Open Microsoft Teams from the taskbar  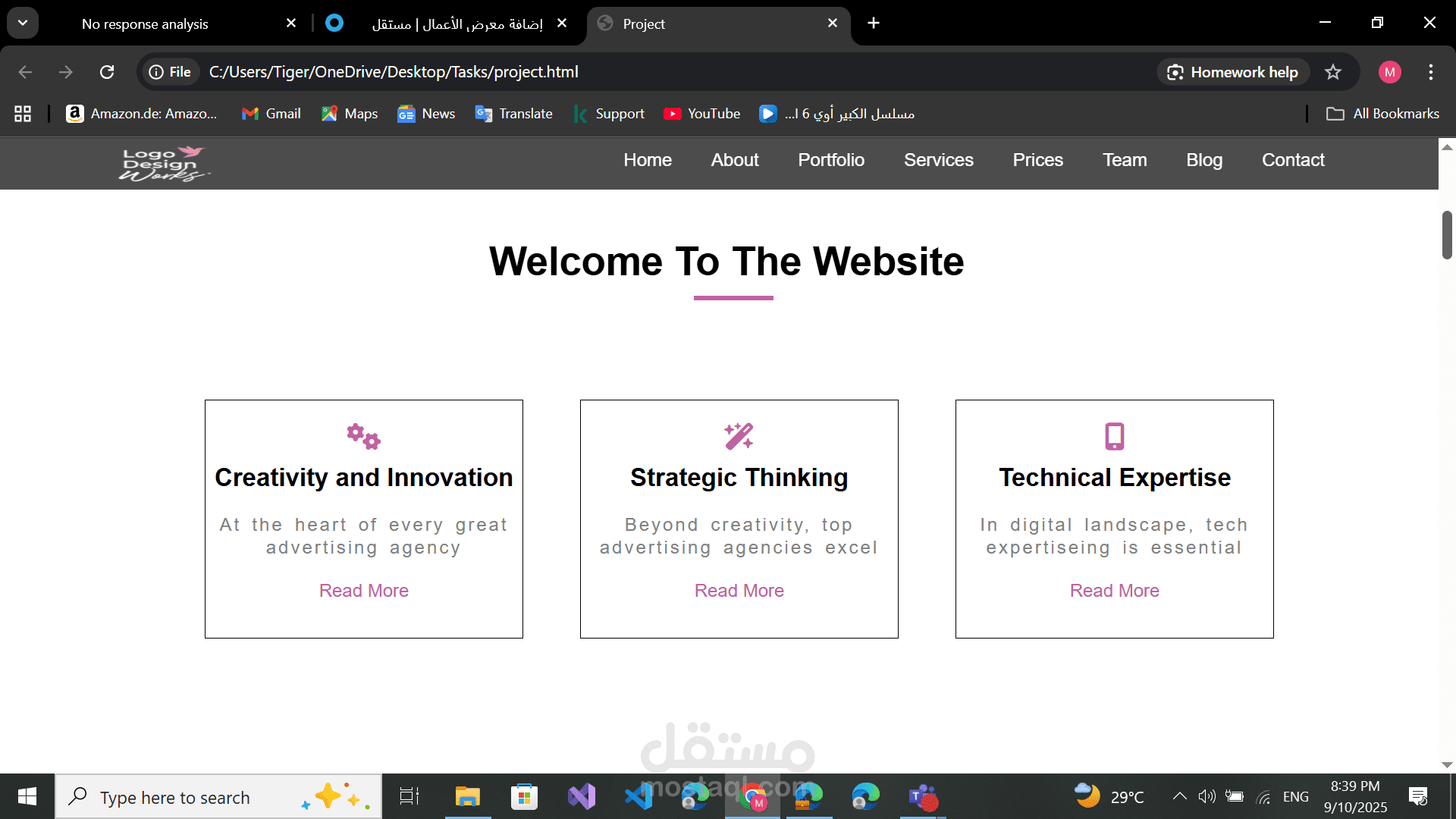pyautogui.click(x=923, y=796)
